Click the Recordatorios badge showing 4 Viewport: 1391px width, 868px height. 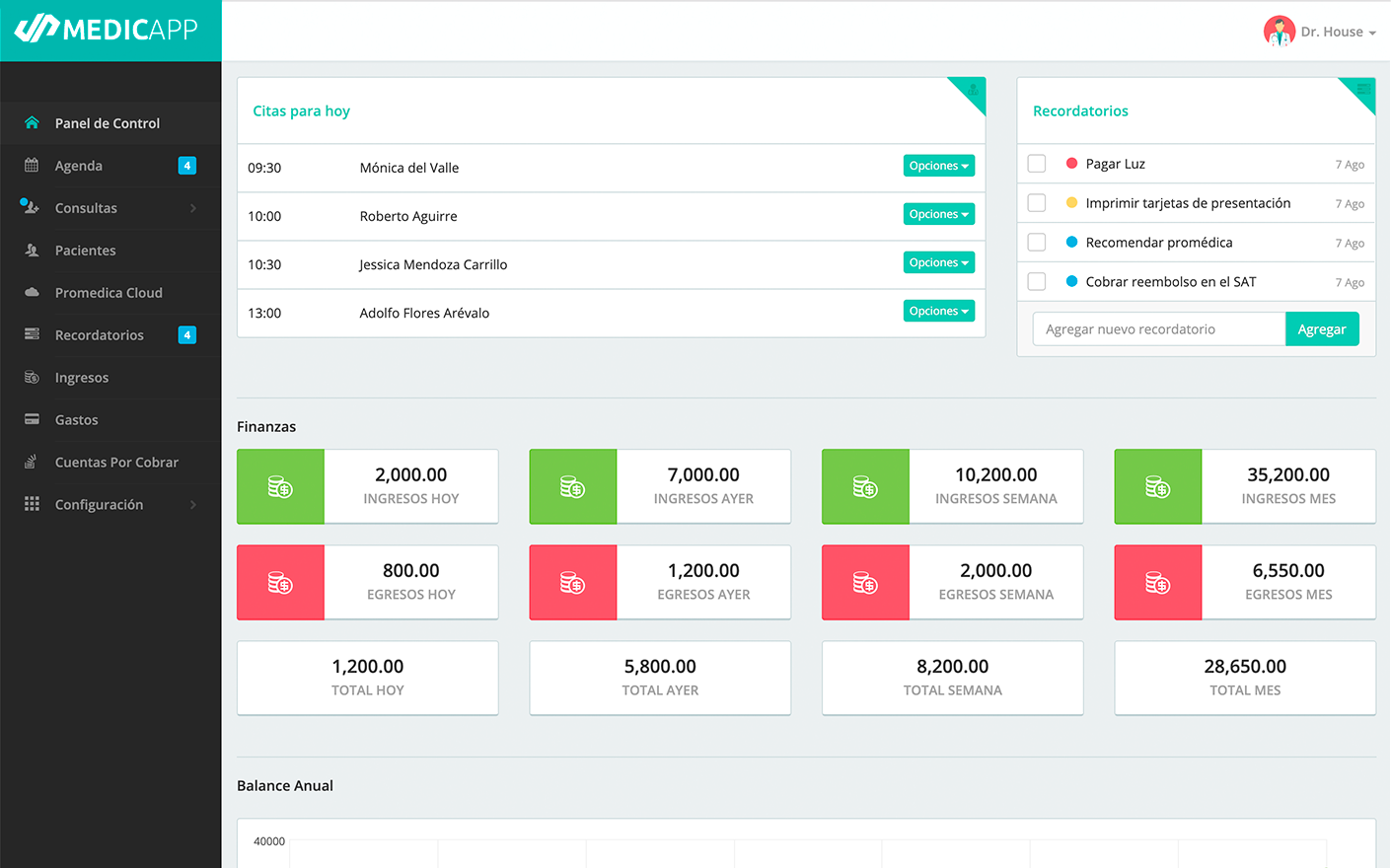[186, 335]
